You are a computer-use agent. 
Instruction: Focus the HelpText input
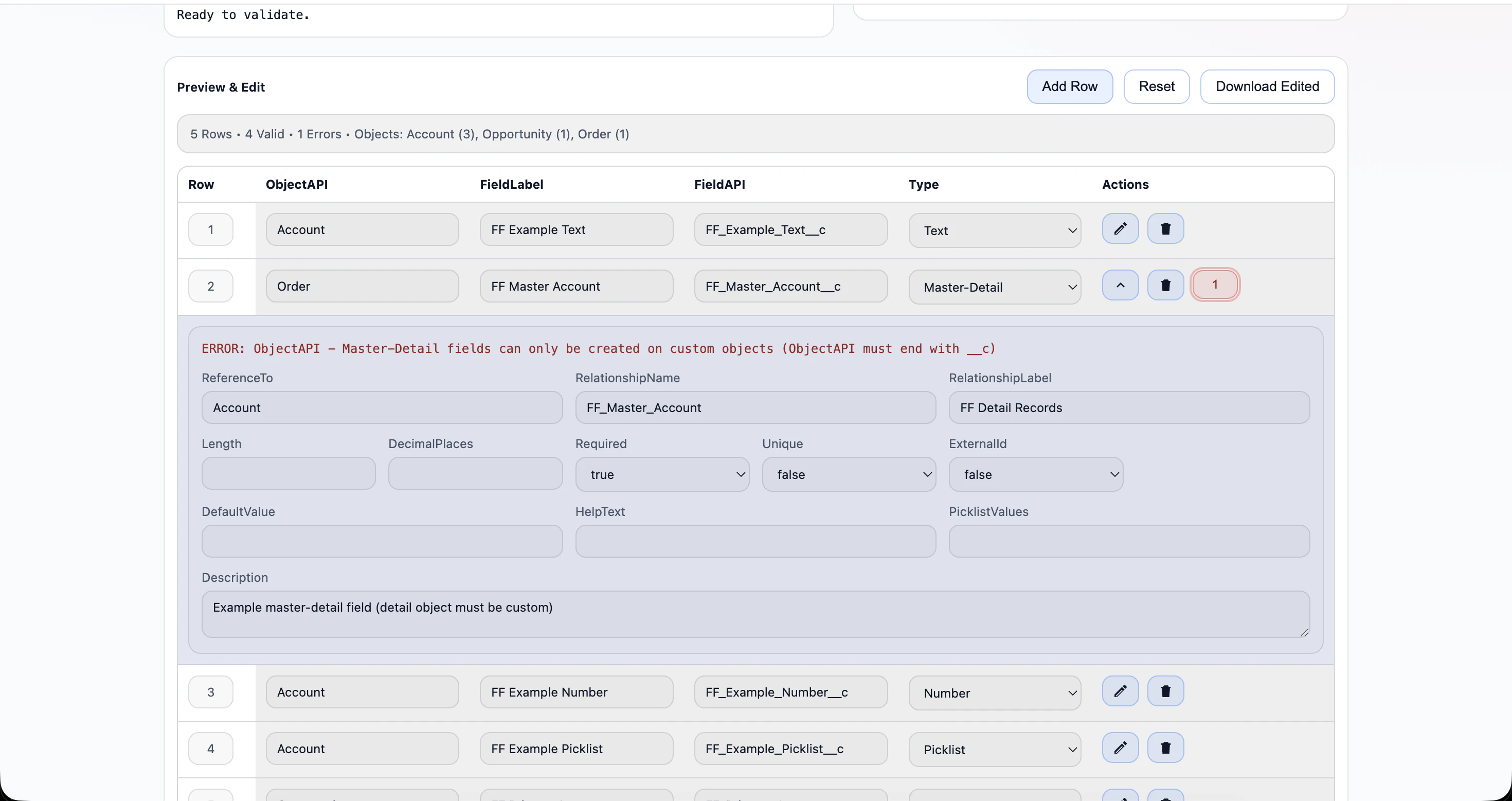point(755,541)
